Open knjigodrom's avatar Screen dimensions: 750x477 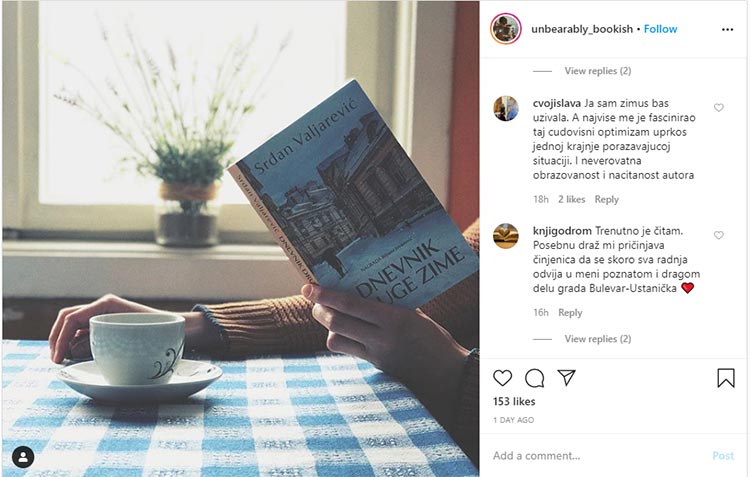tap(506, 236)
